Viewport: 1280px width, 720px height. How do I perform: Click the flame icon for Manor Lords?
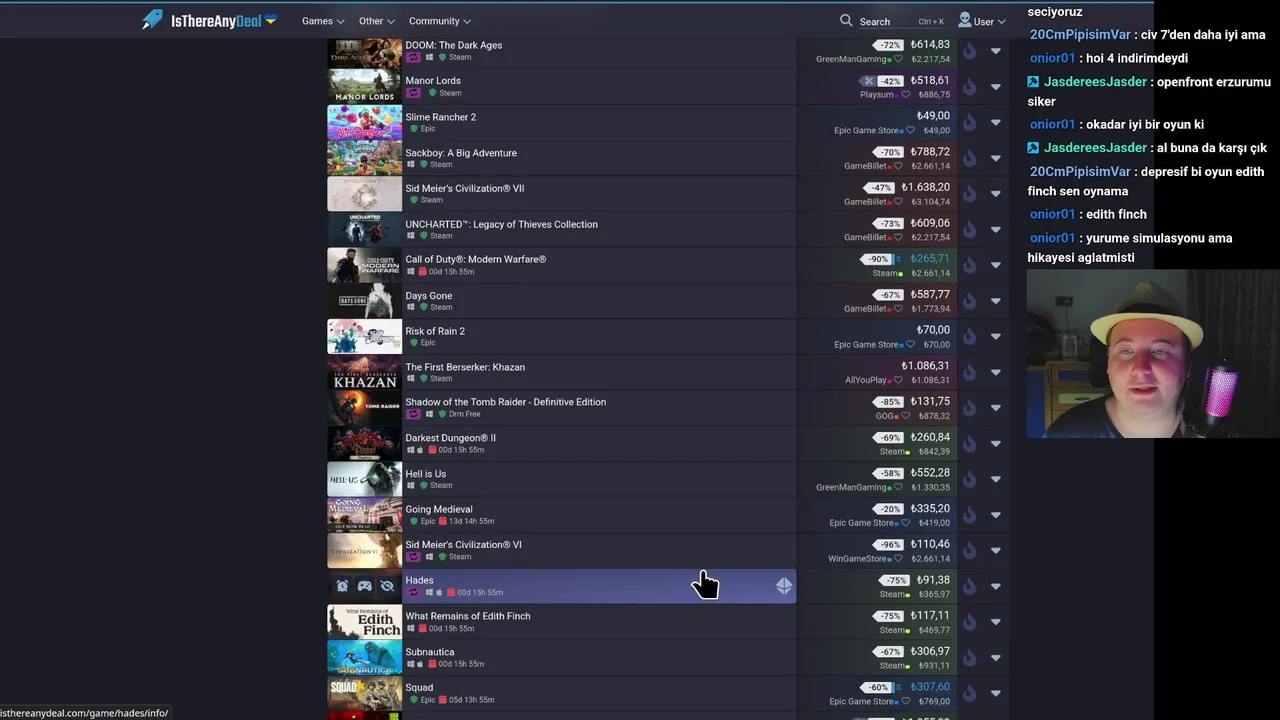(969, 87)
